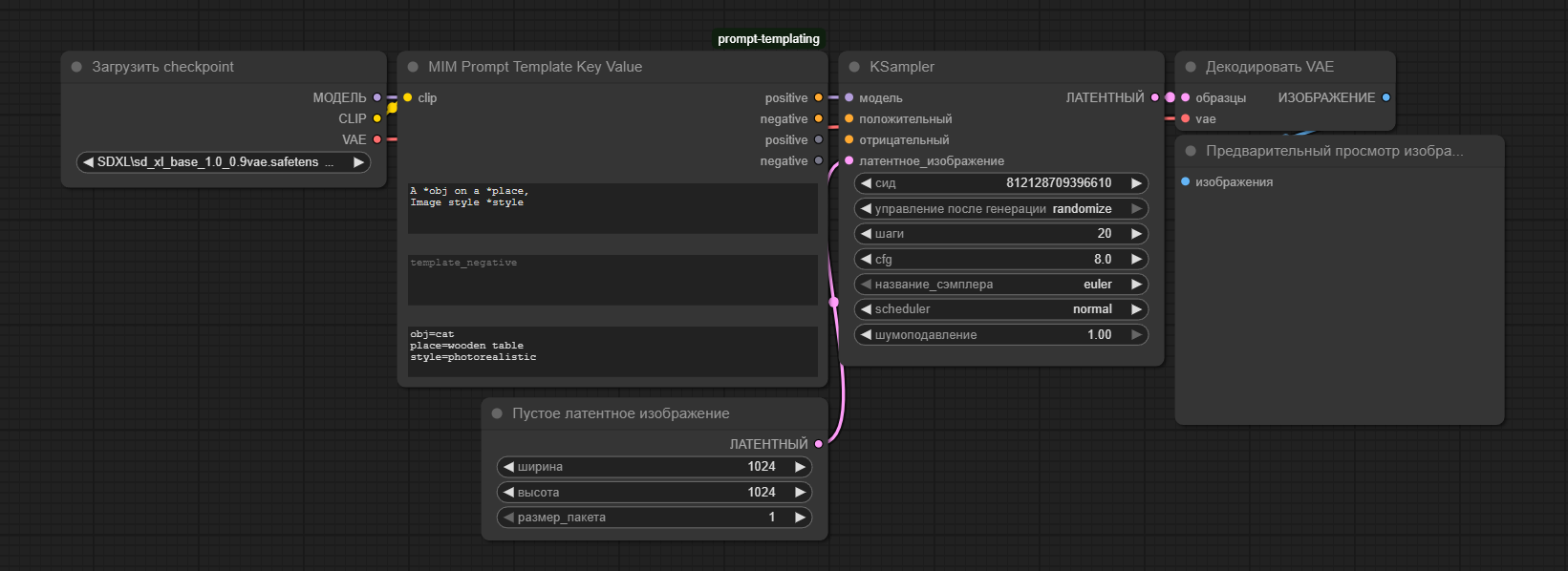Select previous scheduler option

tap(866, 309)
